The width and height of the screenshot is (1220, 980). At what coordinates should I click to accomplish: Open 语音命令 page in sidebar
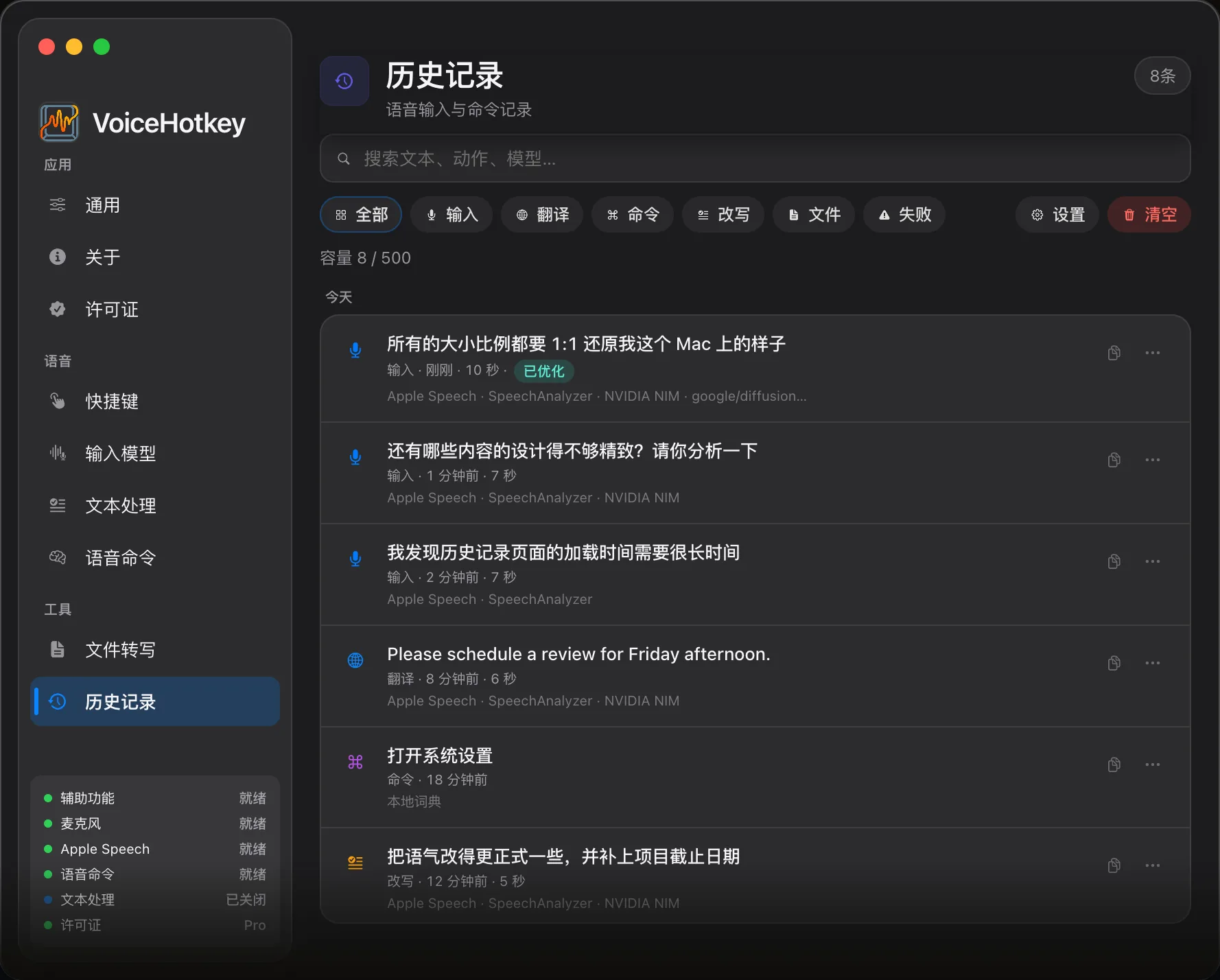tap(155, 558)
